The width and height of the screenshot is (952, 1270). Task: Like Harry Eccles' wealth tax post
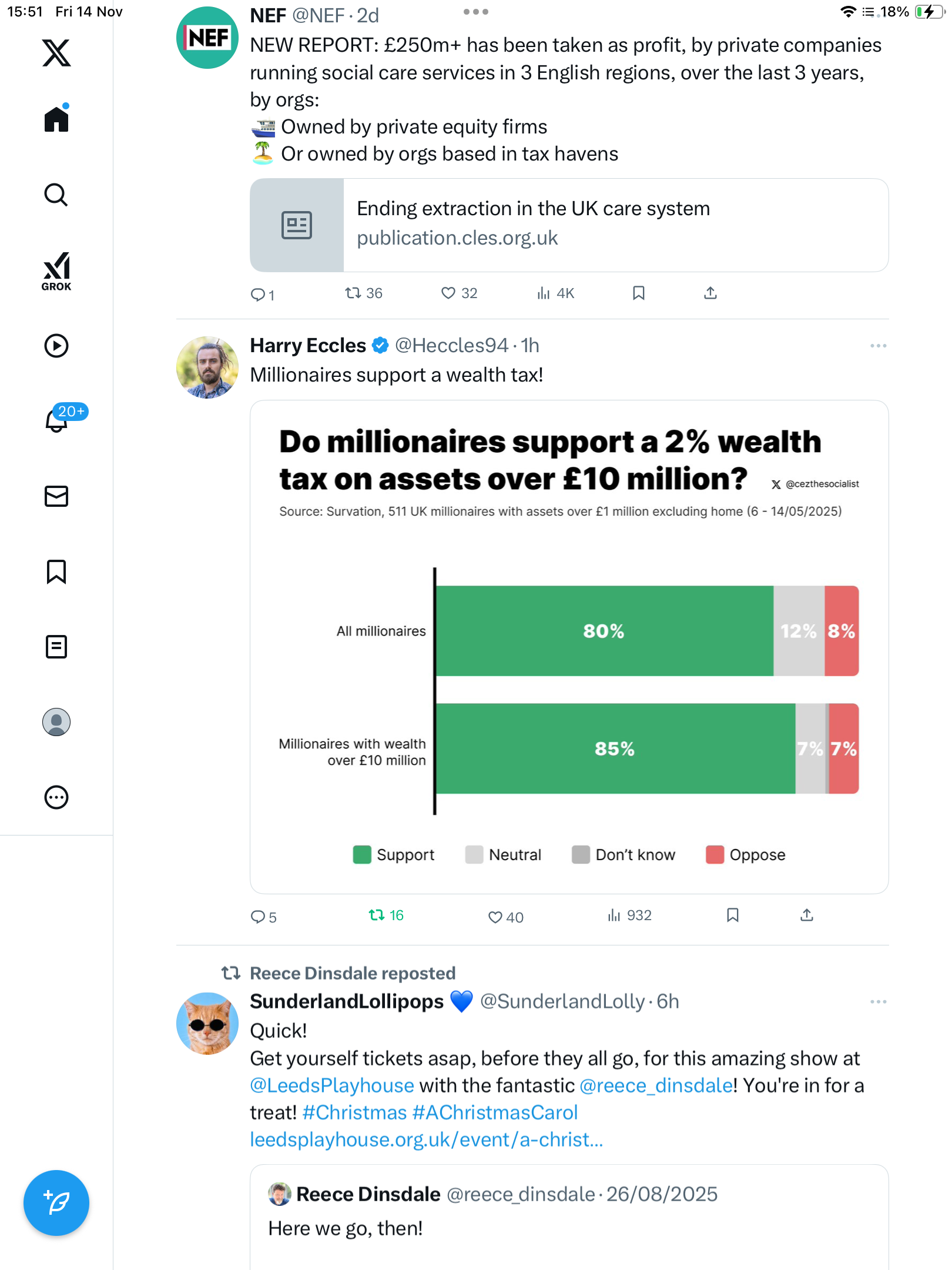click(495, 917)
